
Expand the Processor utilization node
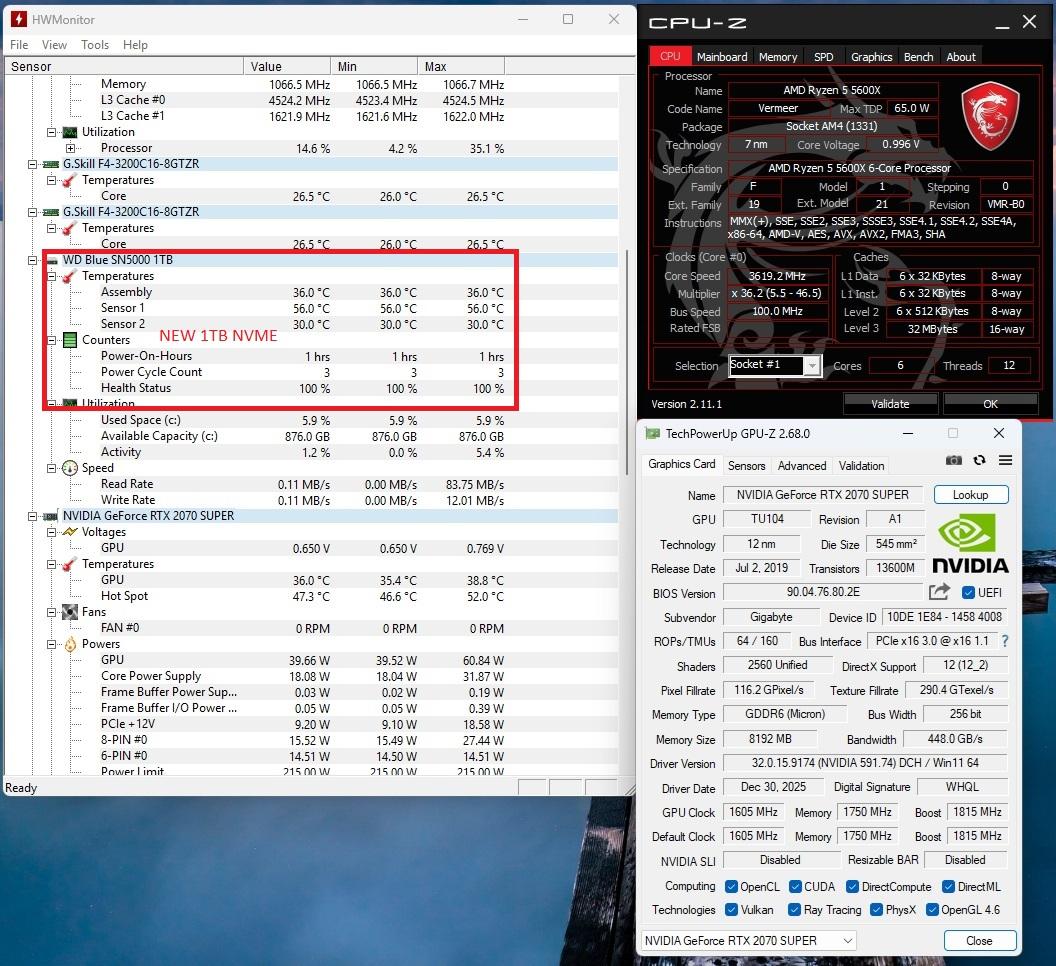coord(70,148)
